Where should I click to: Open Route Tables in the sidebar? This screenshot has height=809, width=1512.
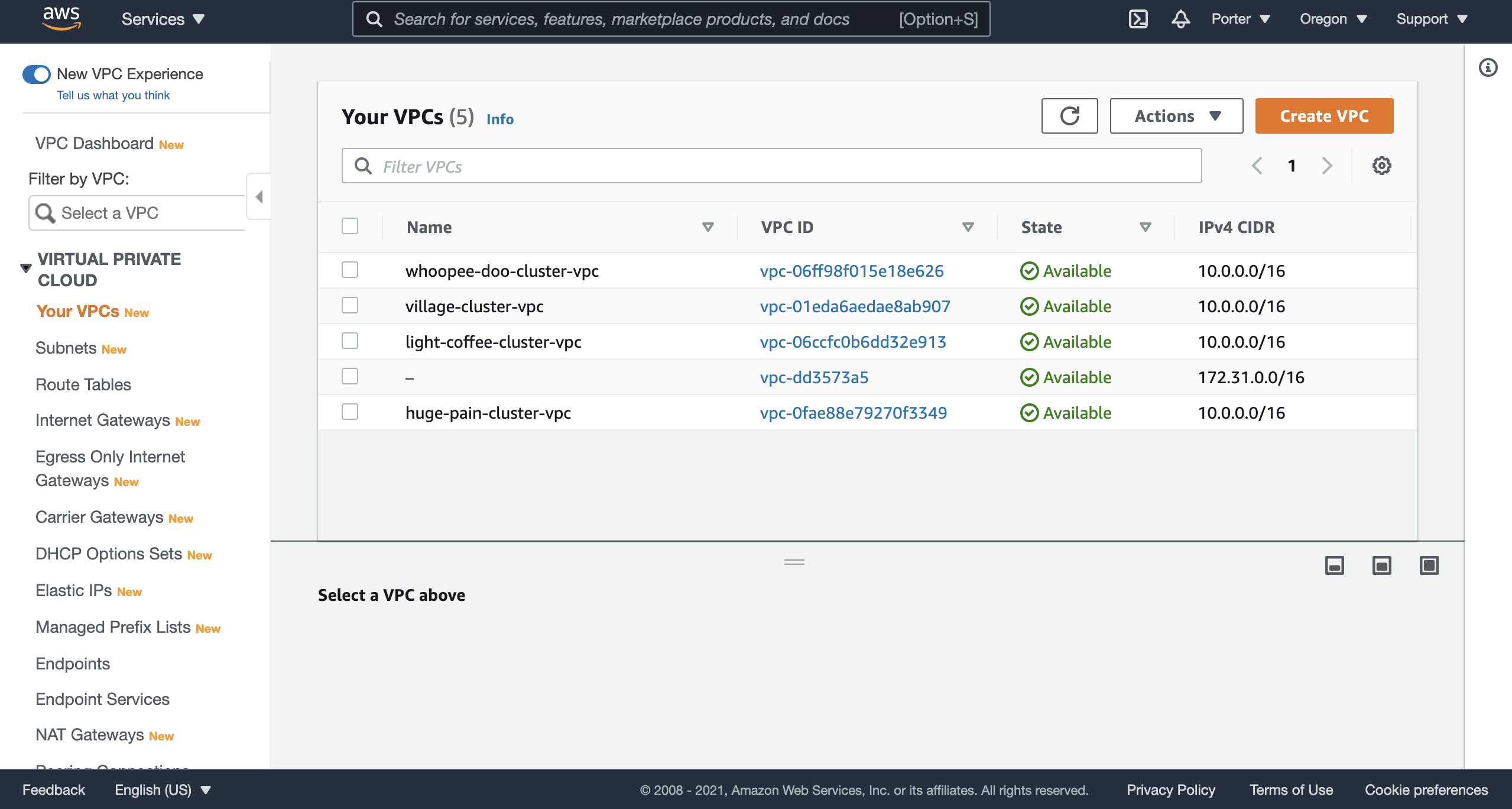[83, 384]
